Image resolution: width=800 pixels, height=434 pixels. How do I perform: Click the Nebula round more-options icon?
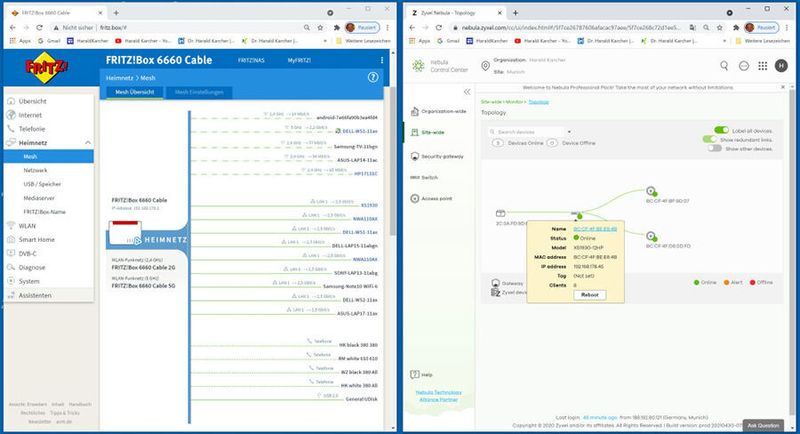click(x=744, y=66)
